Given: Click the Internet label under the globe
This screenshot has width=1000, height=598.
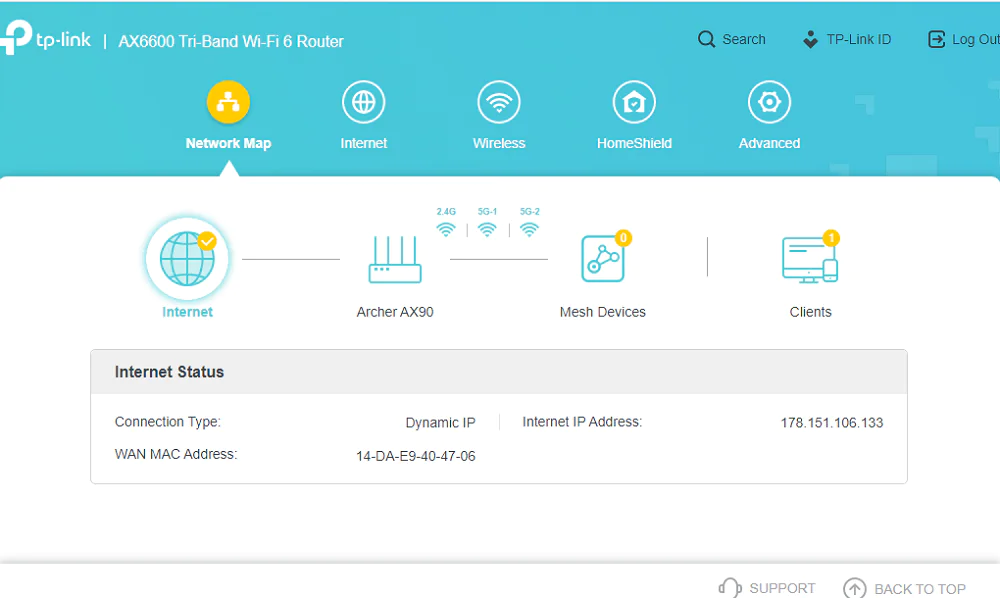Looking at the screenshot, I should pos(187,312).
